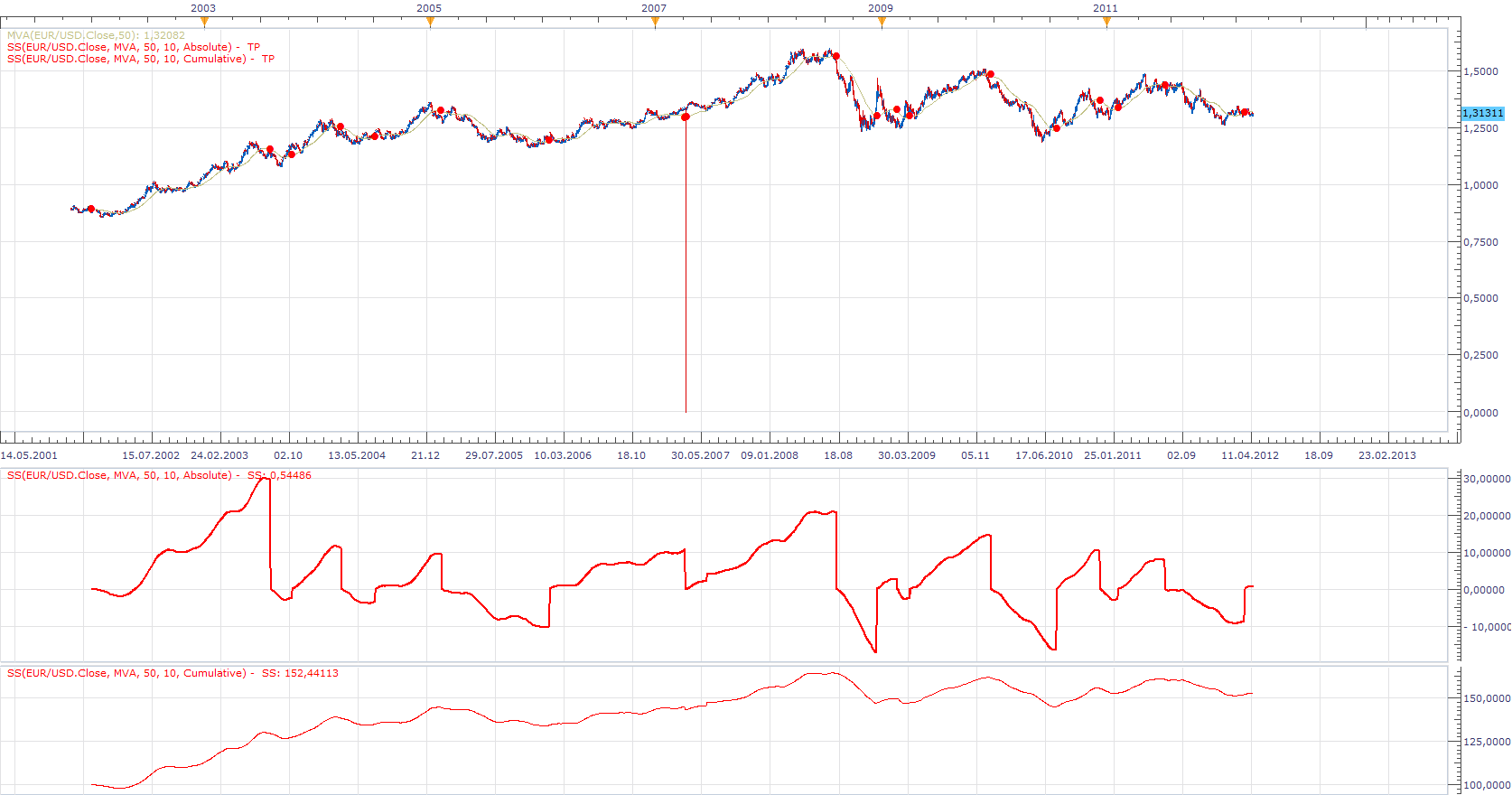Click the date label 24.02.2003 on time axis
1512x795 pixels.
coord(219,455)
